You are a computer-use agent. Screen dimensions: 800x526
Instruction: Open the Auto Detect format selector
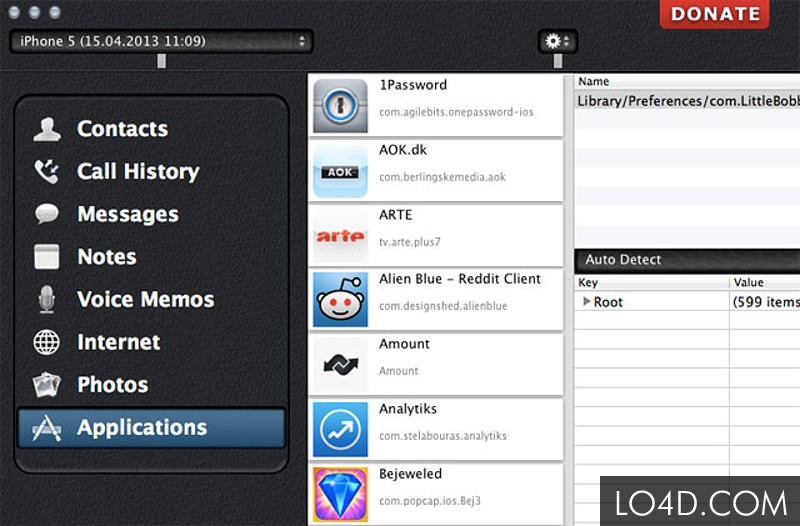[x=687, y=260]
